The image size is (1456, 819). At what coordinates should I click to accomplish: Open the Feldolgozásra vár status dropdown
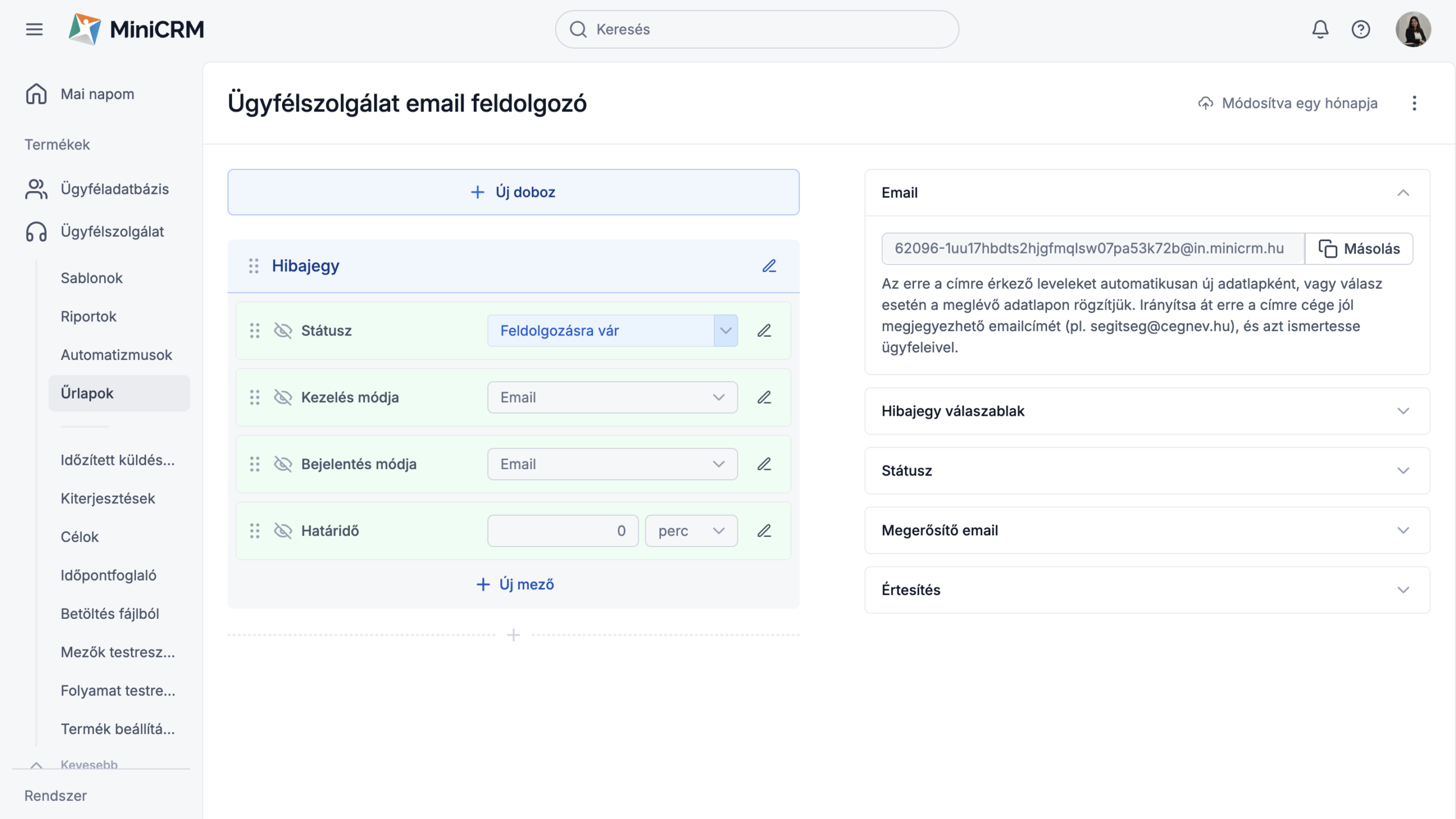[x=612, y=330]
